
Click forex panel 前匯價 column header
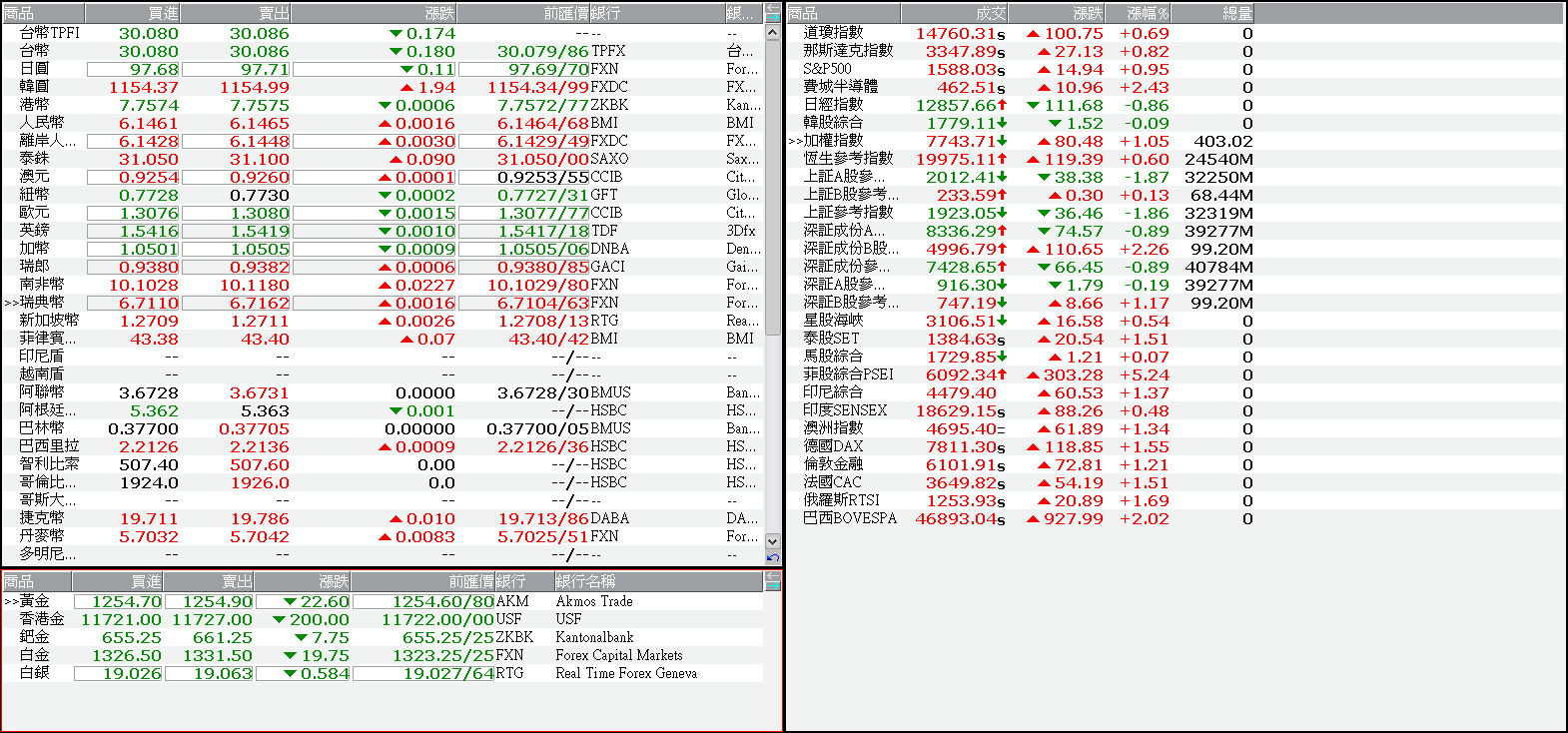pos(524,13)
